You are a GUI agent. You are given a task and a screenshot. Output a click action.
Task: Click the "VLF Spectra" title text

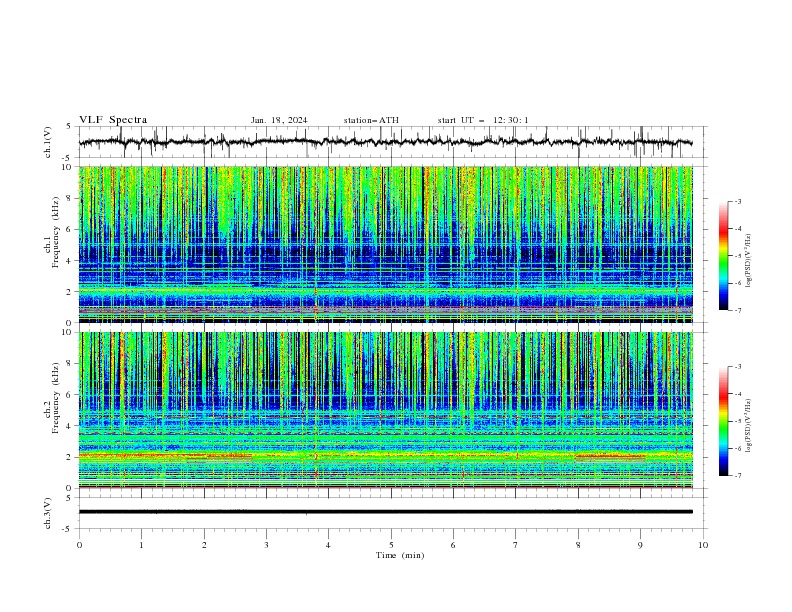tap(113, 120)
